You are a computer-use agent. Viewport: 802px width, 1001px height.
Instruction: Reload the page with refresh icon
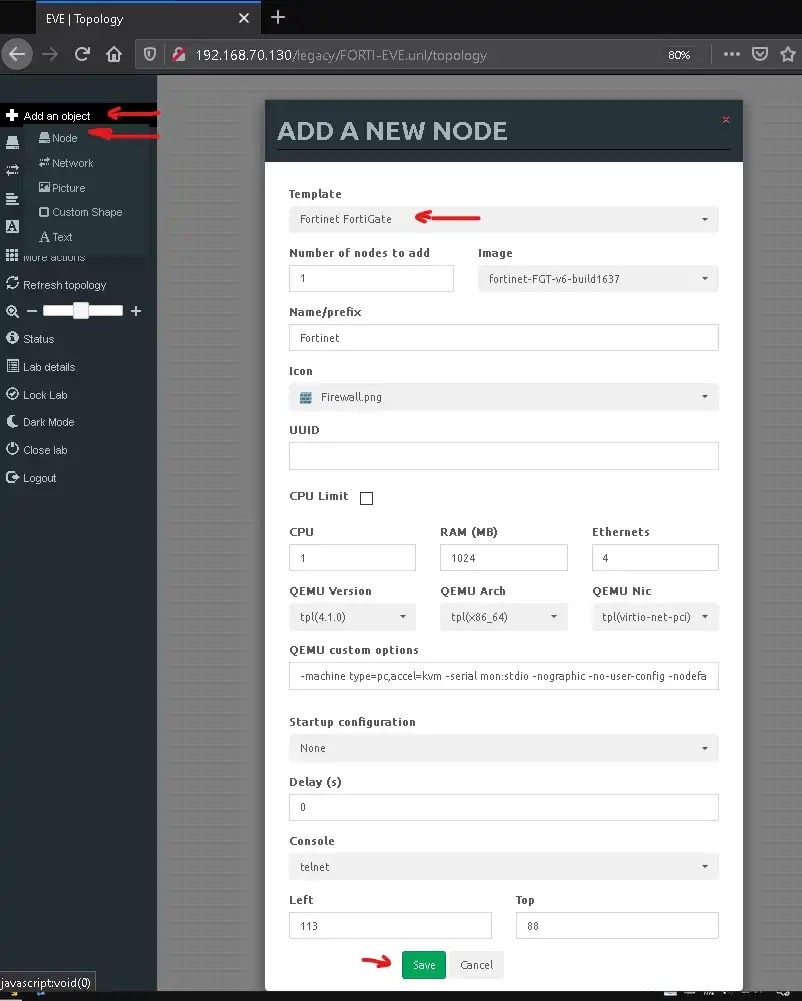point(82,54)
